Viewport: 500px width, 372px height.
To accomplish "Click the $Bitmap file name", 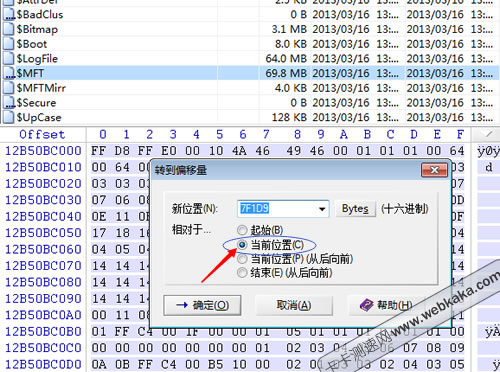I will (37, 29).
